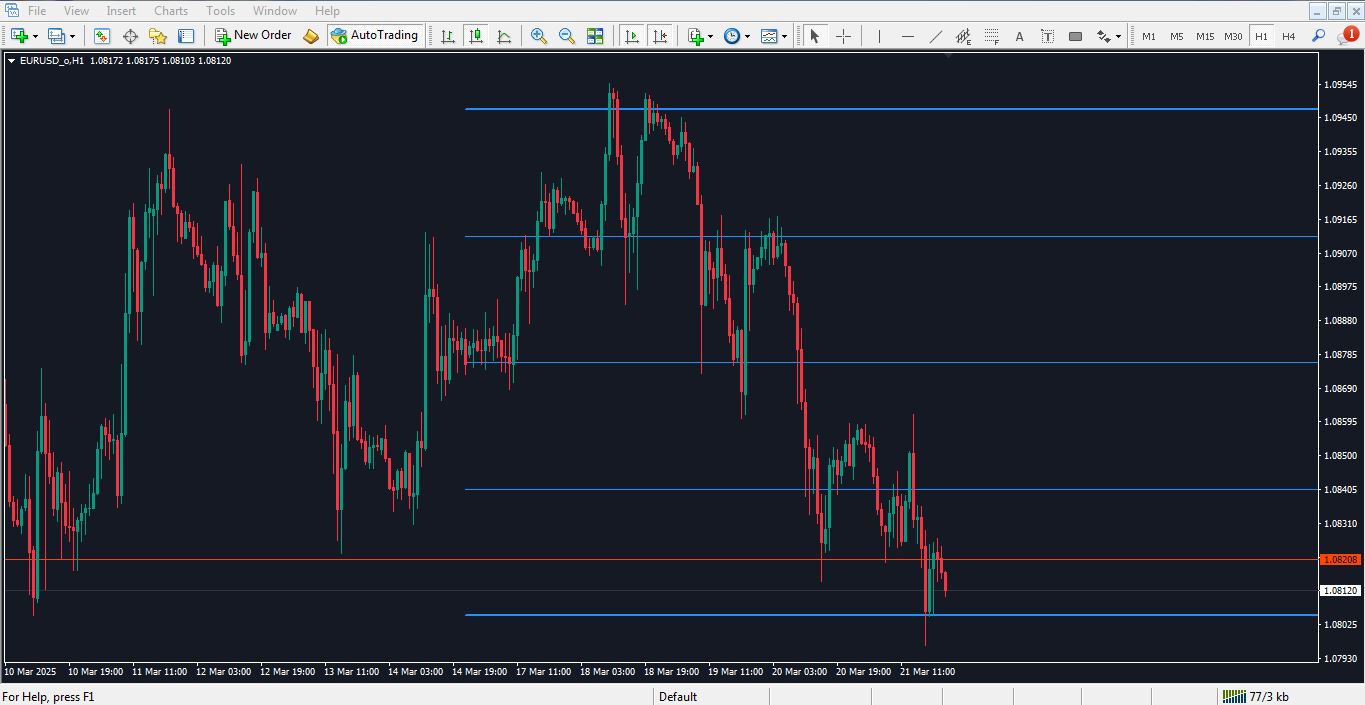The width and height of the screenshot is (1365, 705).
Task: Expand the new chart dropdown arrow
Action: (x=36, y=36)
